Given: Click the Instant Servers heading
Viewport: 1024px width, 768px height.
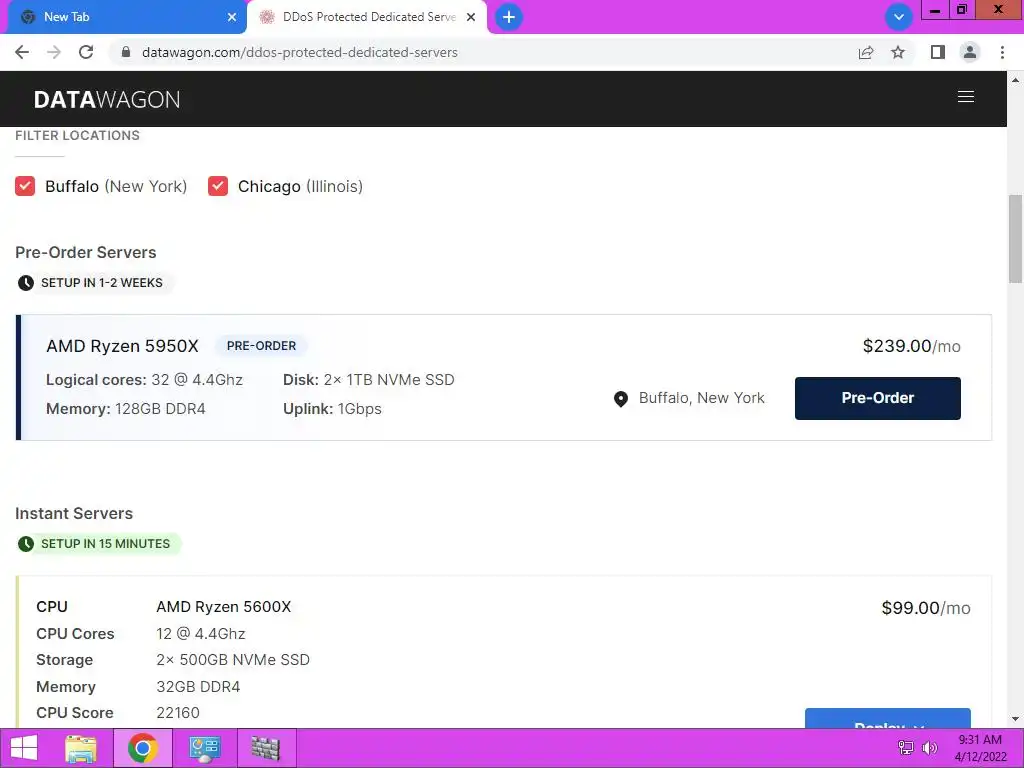Looking at the screenshot, I should (x=74, y=513).
